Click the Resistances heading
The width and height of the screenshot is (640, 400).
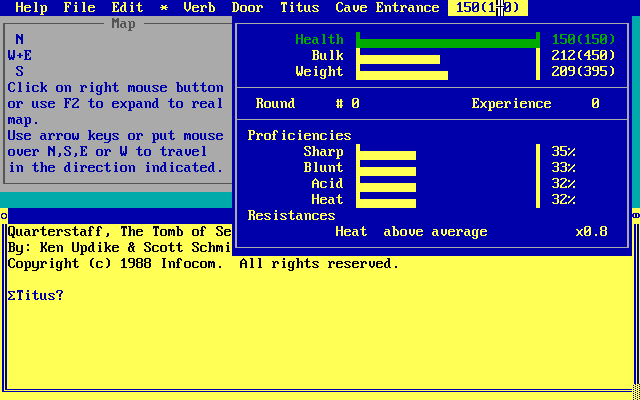291,216
